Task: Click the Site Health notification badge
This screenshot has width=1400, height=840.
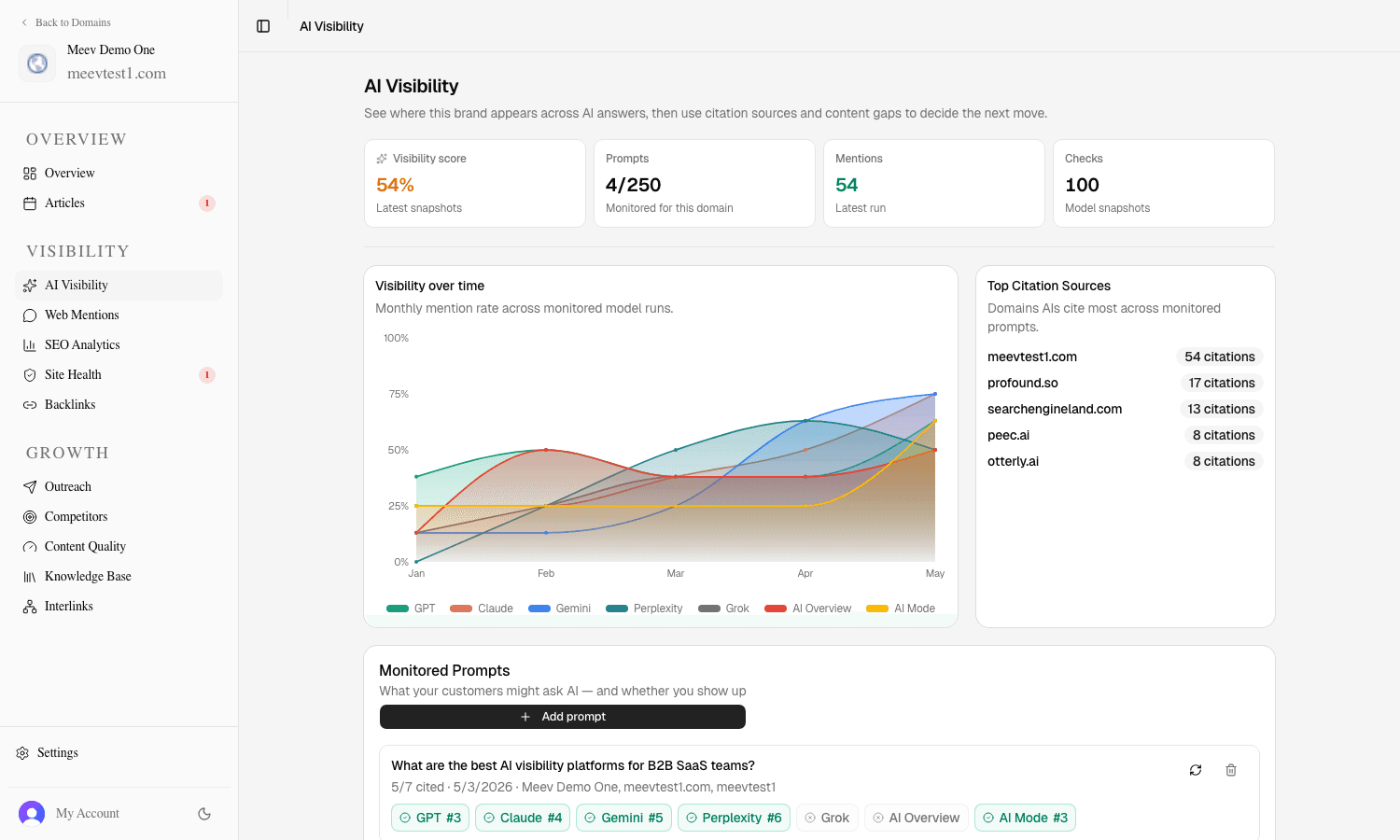Action: coord(207,375)
